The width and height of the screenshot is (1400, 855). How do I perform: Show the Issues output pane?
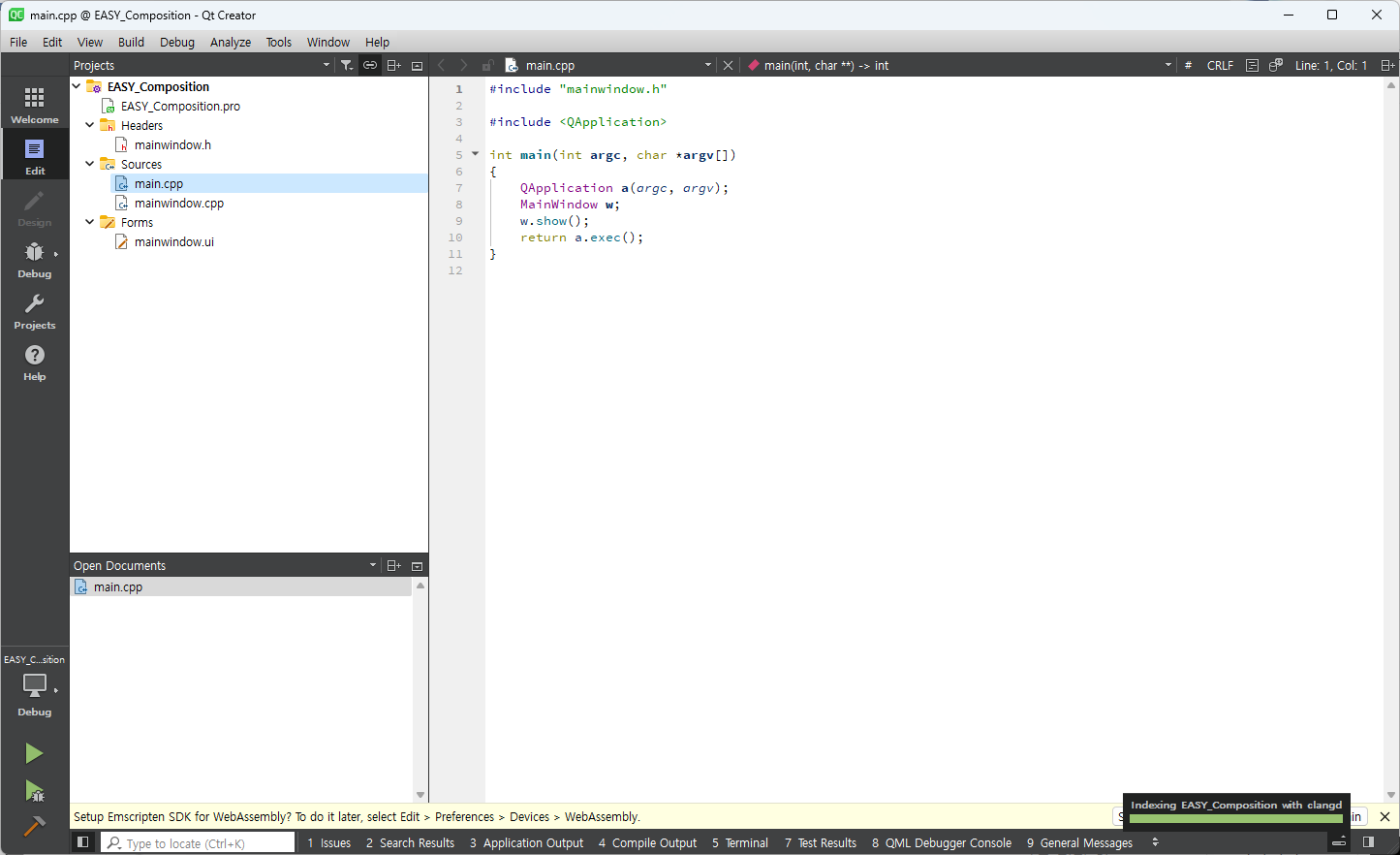[x=329, y=842]
